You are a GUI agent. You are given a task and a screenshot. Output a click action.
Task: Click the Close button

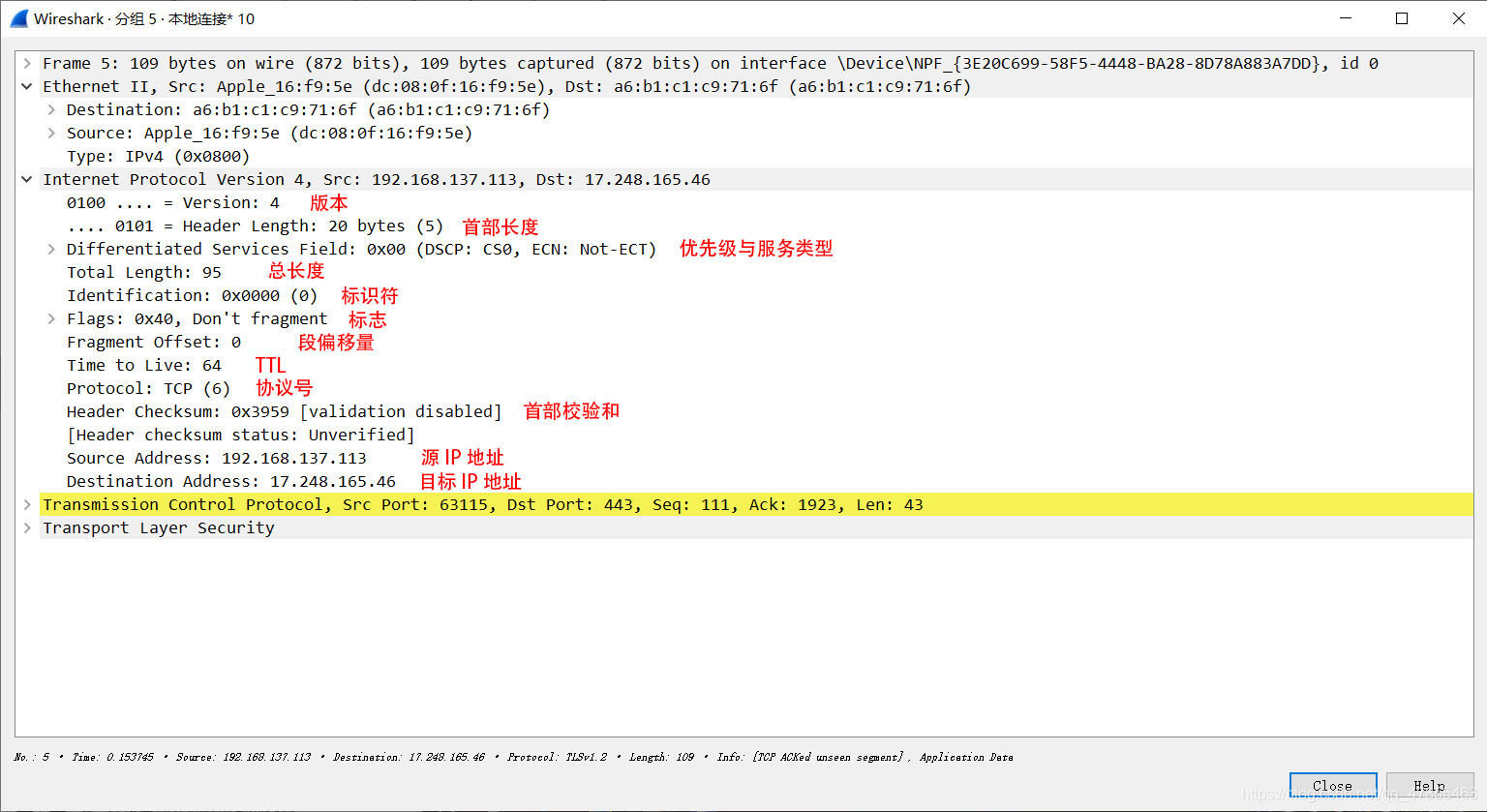(1333, 785)
